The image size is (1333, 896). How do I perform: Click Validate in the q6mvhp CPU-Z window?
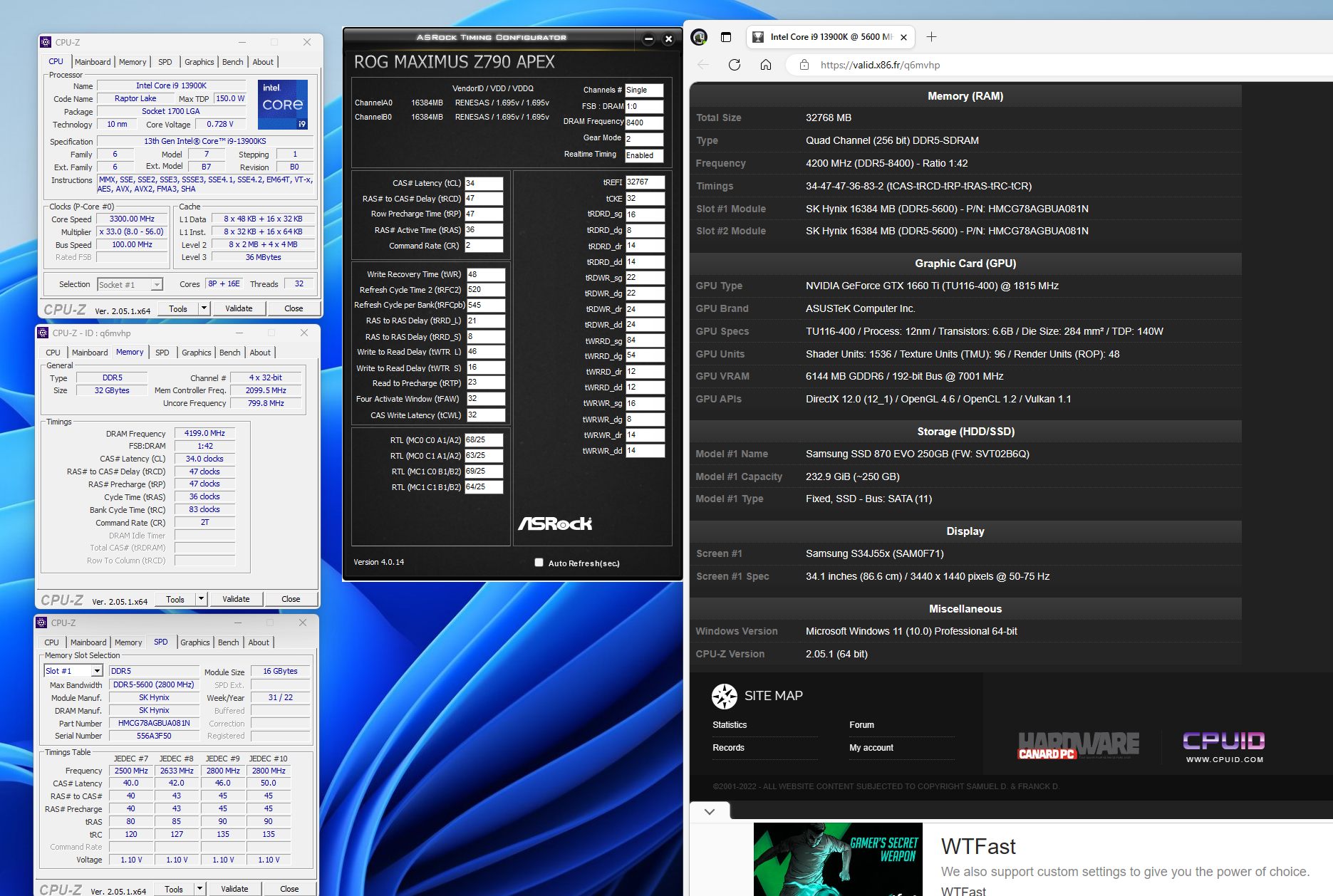236,599
